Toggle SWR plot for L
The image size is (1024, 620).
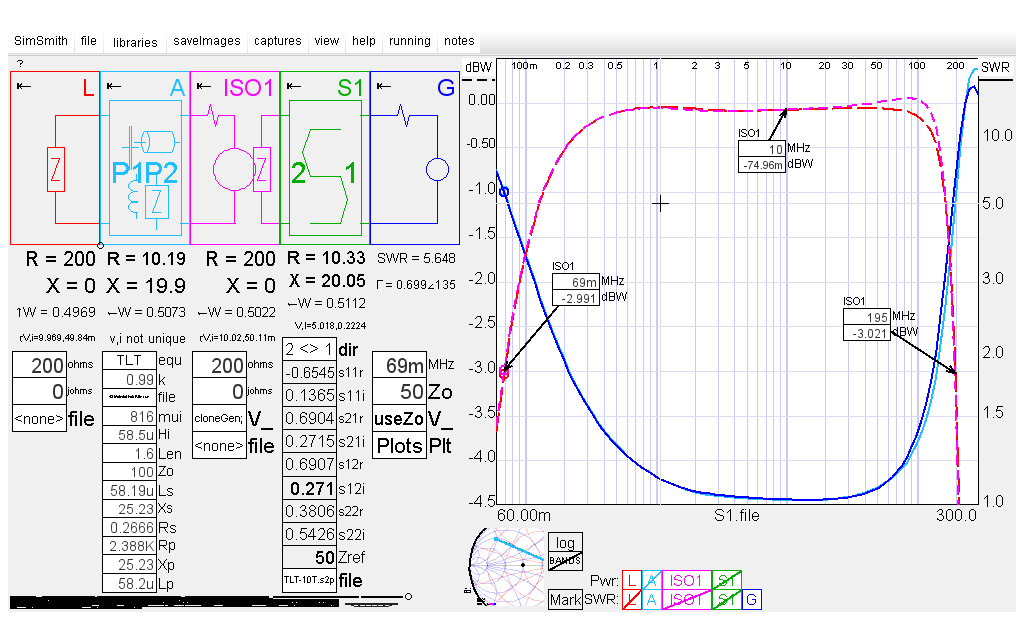pos(632,600)
